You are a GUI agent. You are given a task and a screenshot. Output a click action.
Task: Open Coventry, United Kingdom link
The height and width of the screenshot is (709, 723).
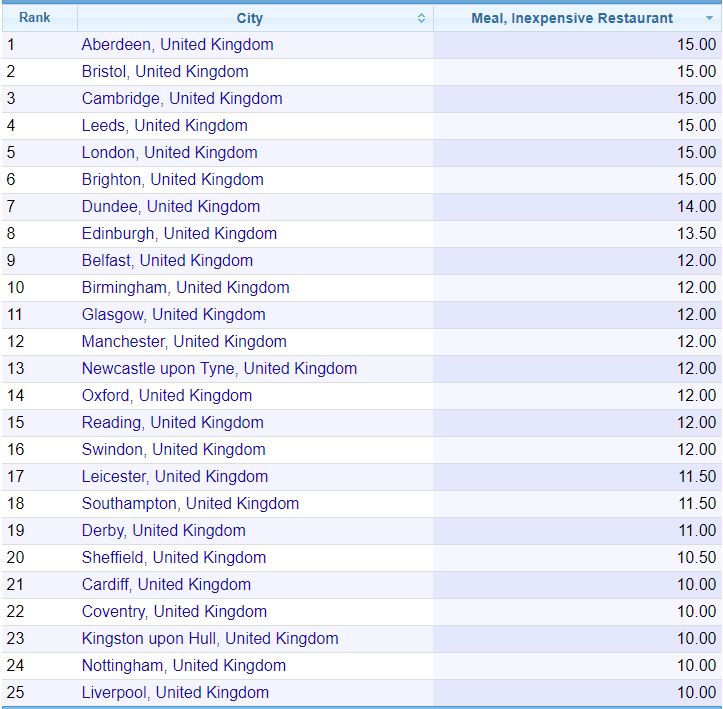tap(174, 611)
